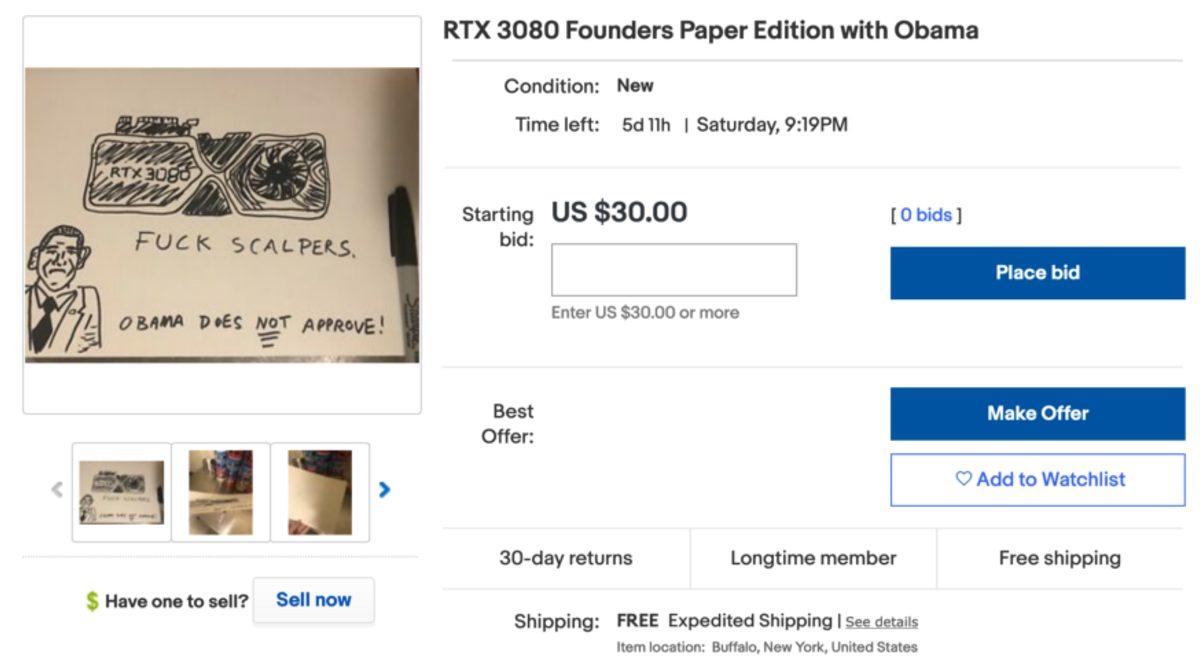Open the listing title link
The image size is (1200, 666).
712,30
